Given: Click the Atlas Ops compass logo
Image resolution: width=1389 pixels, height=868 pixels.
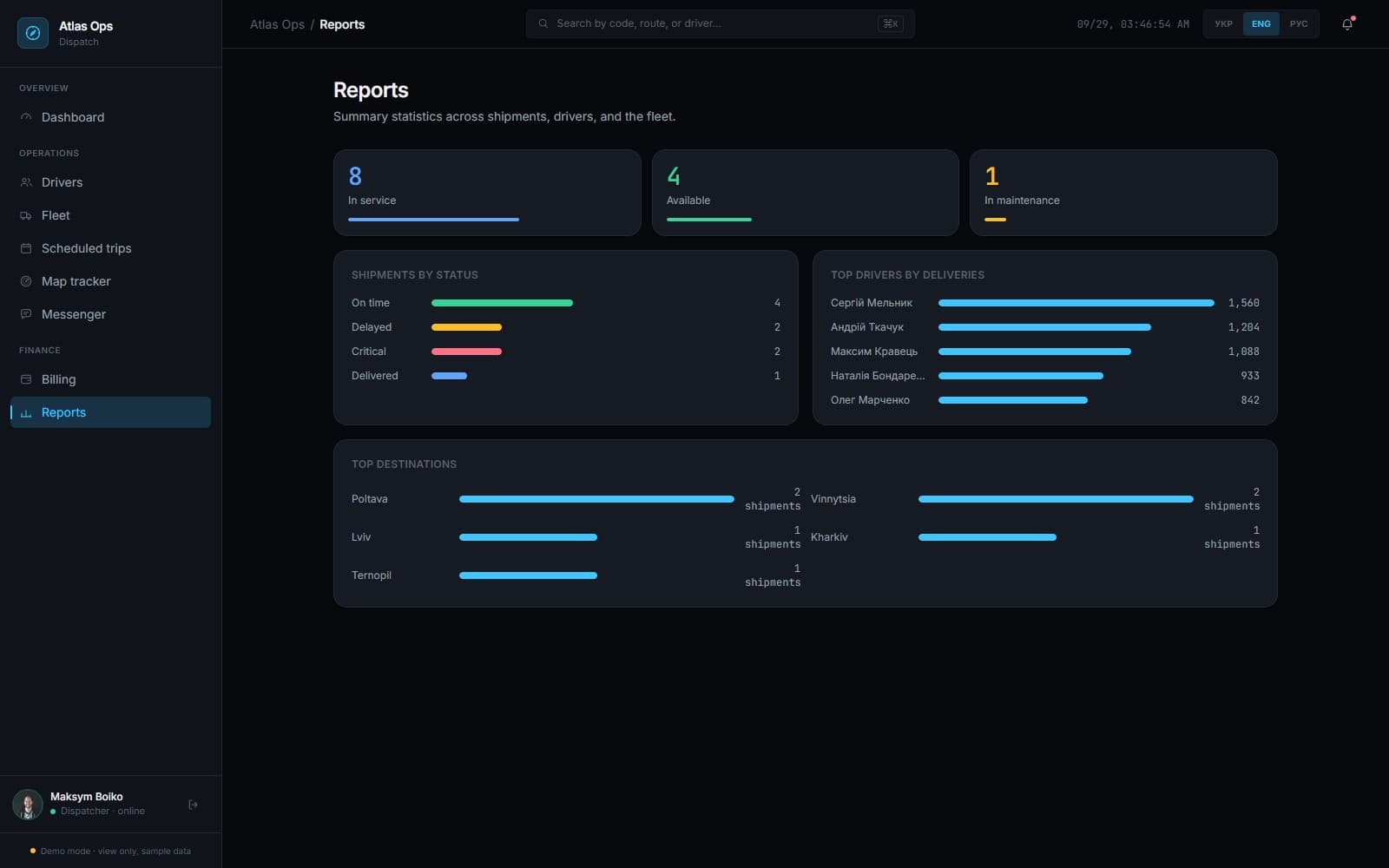Looking at the screenshot, I should point(33,33).
